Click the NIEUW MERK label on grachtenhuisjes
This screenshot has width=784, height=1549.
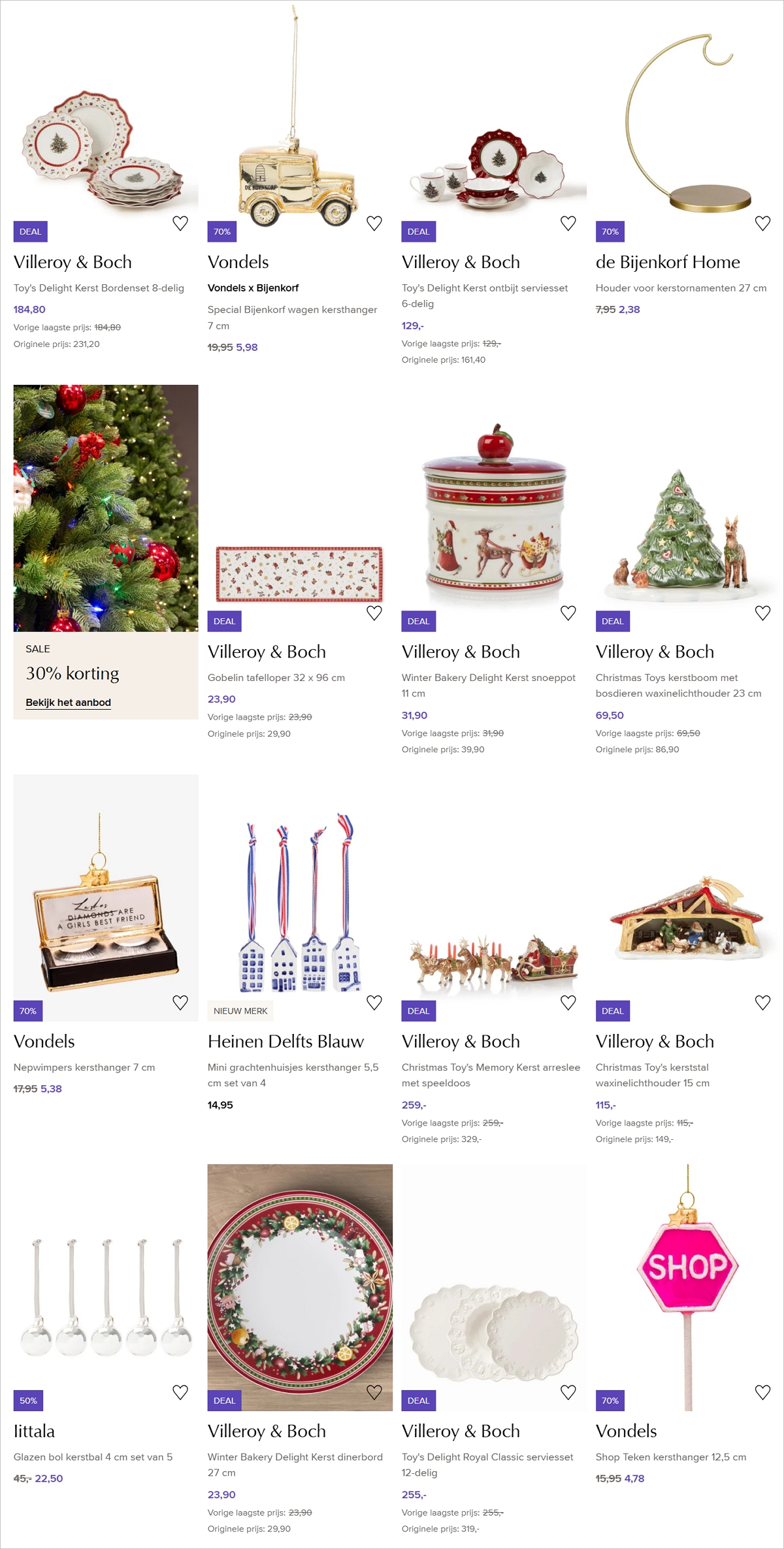point(240,1011)
